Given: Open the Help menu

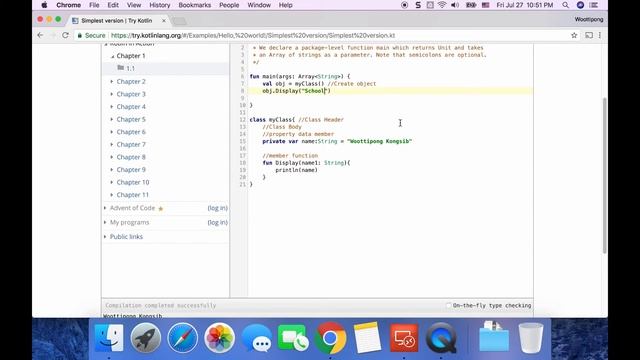Looking at the screenshot, I should tap(285, 5).
